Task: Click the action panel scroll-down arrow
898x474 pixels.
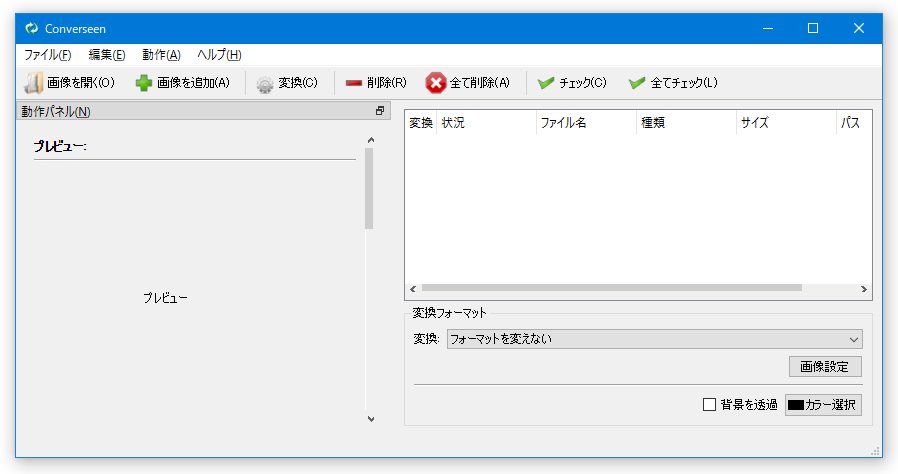Action: click(x=371, y=419)
